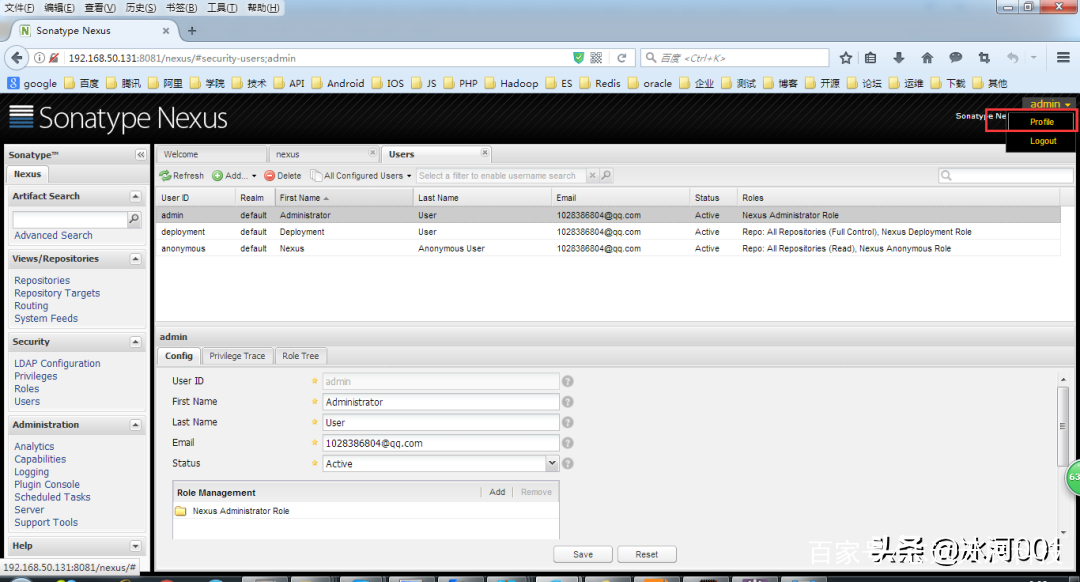Click help icon next to Email field
The height and width of the screenshot is (582, 1080).
coord(568,443)
